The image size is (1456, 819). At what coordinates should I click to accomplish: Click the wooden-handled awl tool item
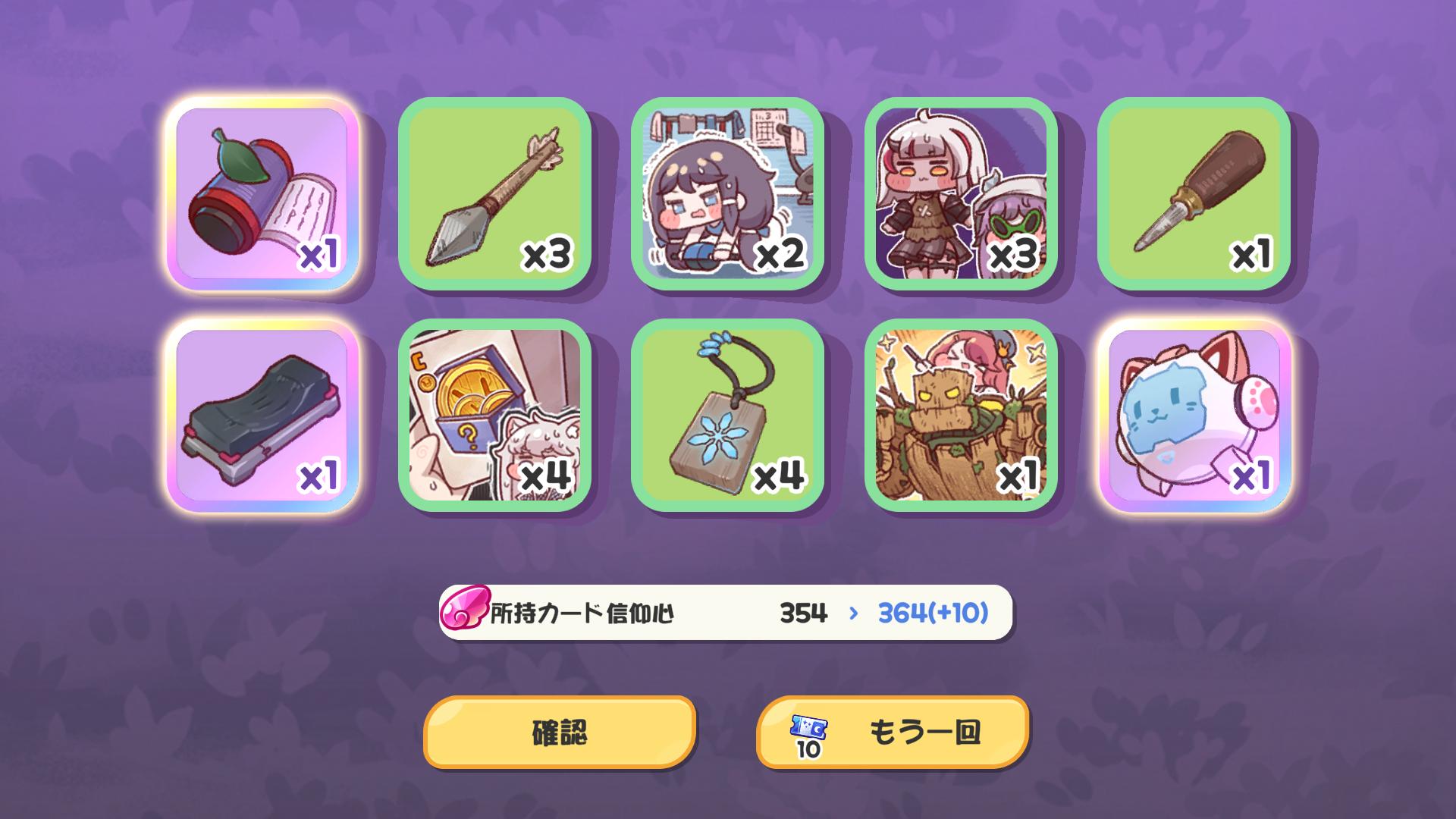pyautogui.click(x=1194, y=193)
